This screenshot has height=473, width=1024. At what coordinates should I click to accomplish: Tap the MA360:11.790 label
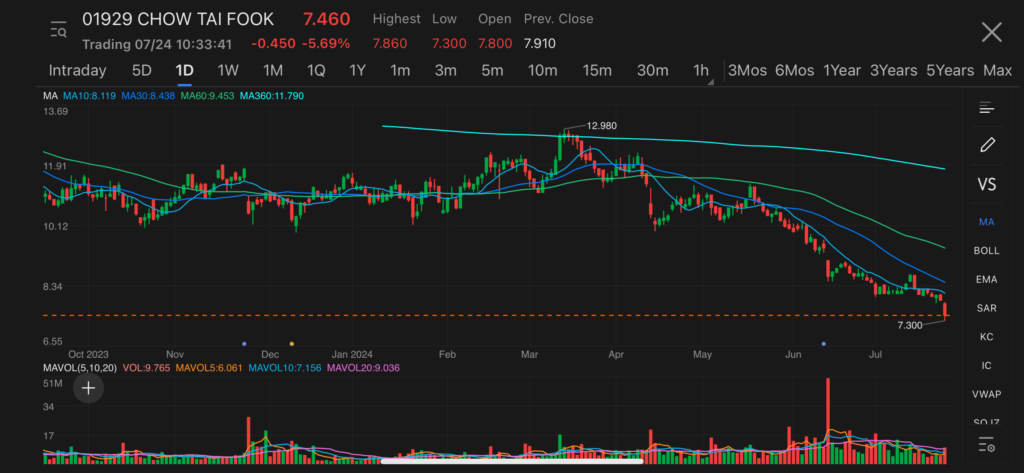pyautogui.click(x=272, y=96)
